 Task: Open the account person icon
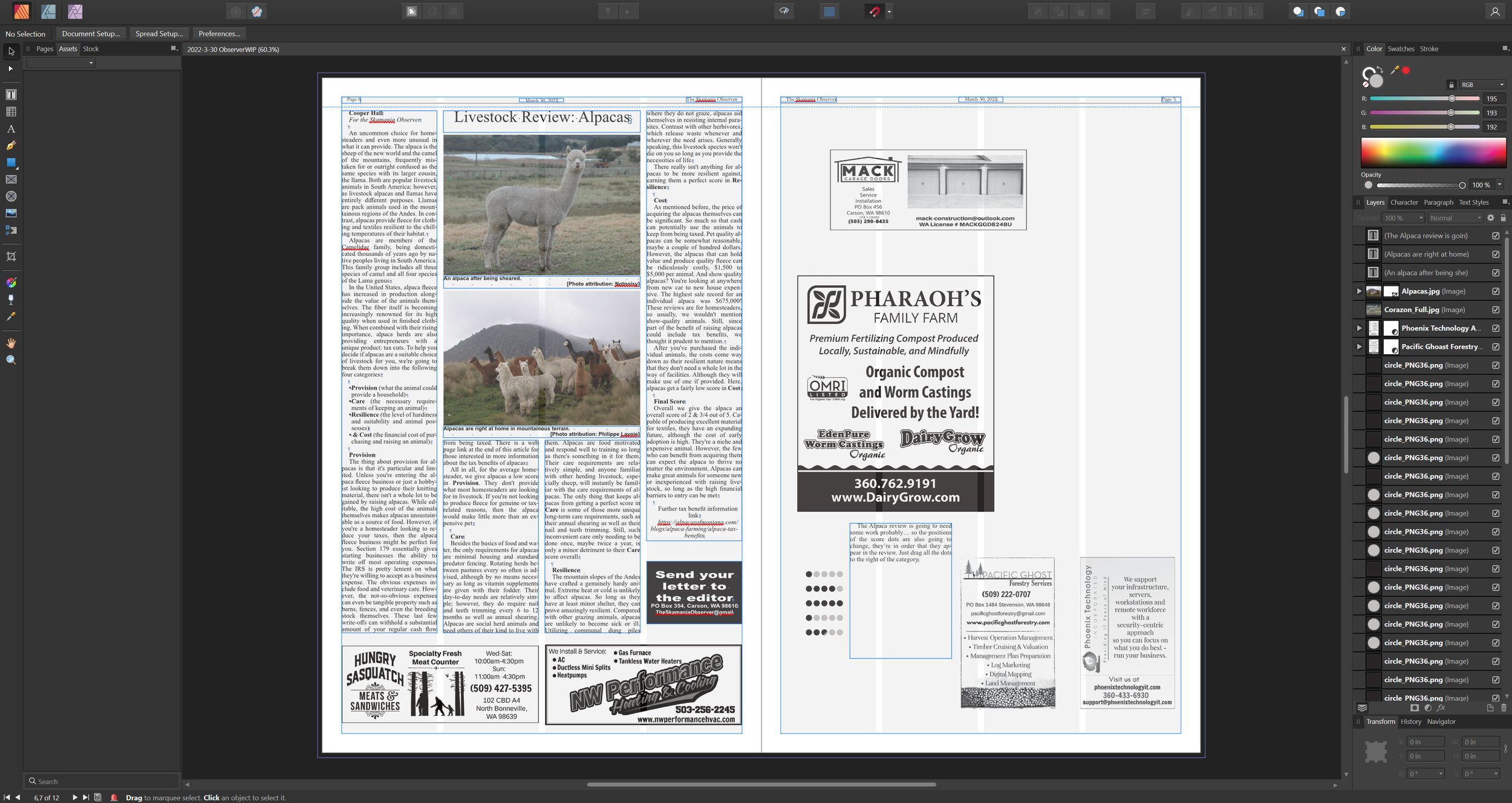(1495, 11)
